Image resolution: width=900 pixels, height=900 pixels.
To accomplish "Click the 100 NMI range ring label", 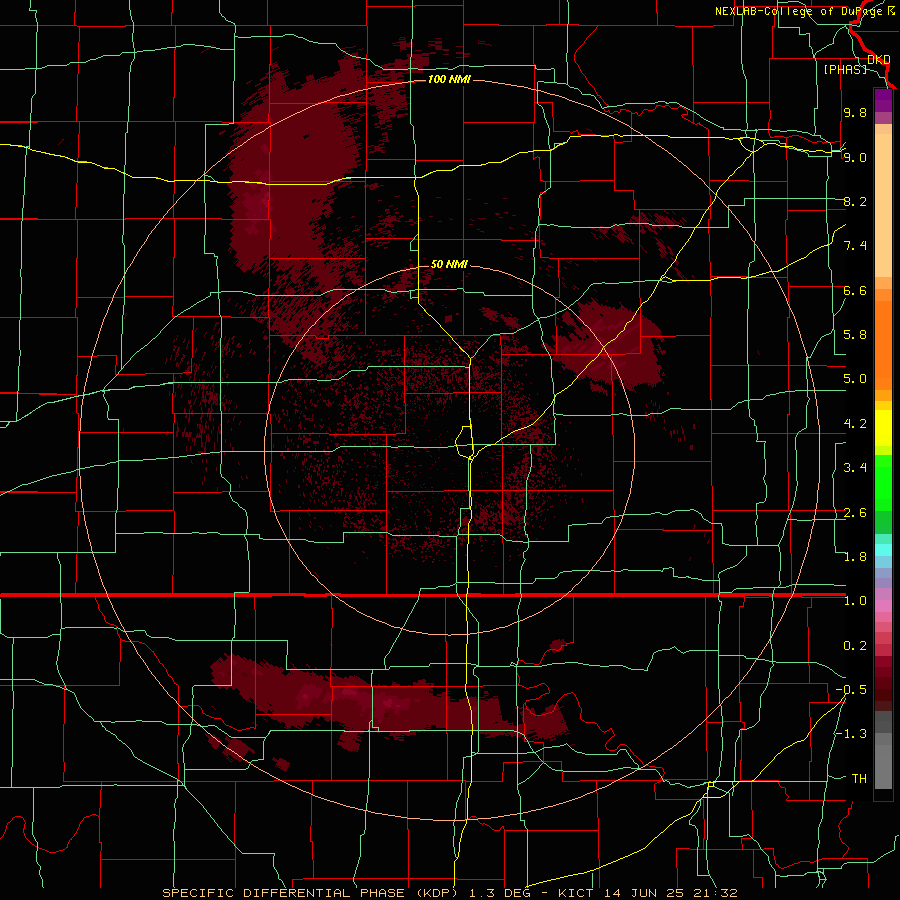I will (449, 79).
